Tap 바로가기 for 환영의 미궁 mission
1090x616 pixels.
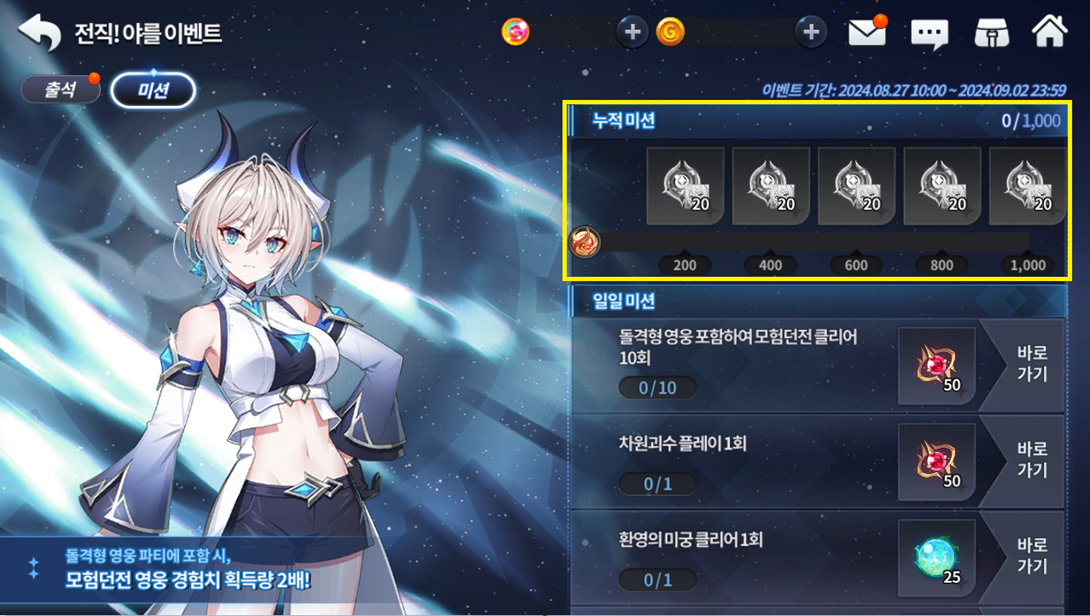pyautogui.click(x=1032, y=556)
